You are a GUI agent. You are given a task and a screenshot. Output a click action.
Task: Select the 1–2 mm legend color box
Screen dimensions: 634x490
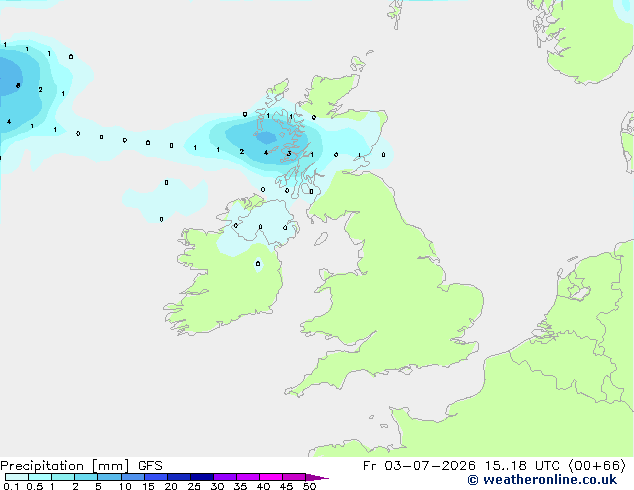coord(63,477)
